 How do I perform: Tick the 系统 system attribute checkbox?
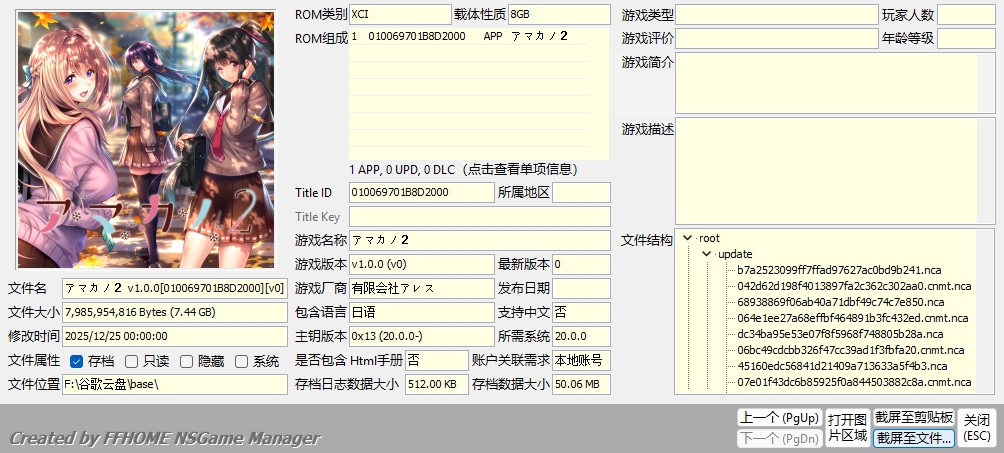(x=241, y=361)
